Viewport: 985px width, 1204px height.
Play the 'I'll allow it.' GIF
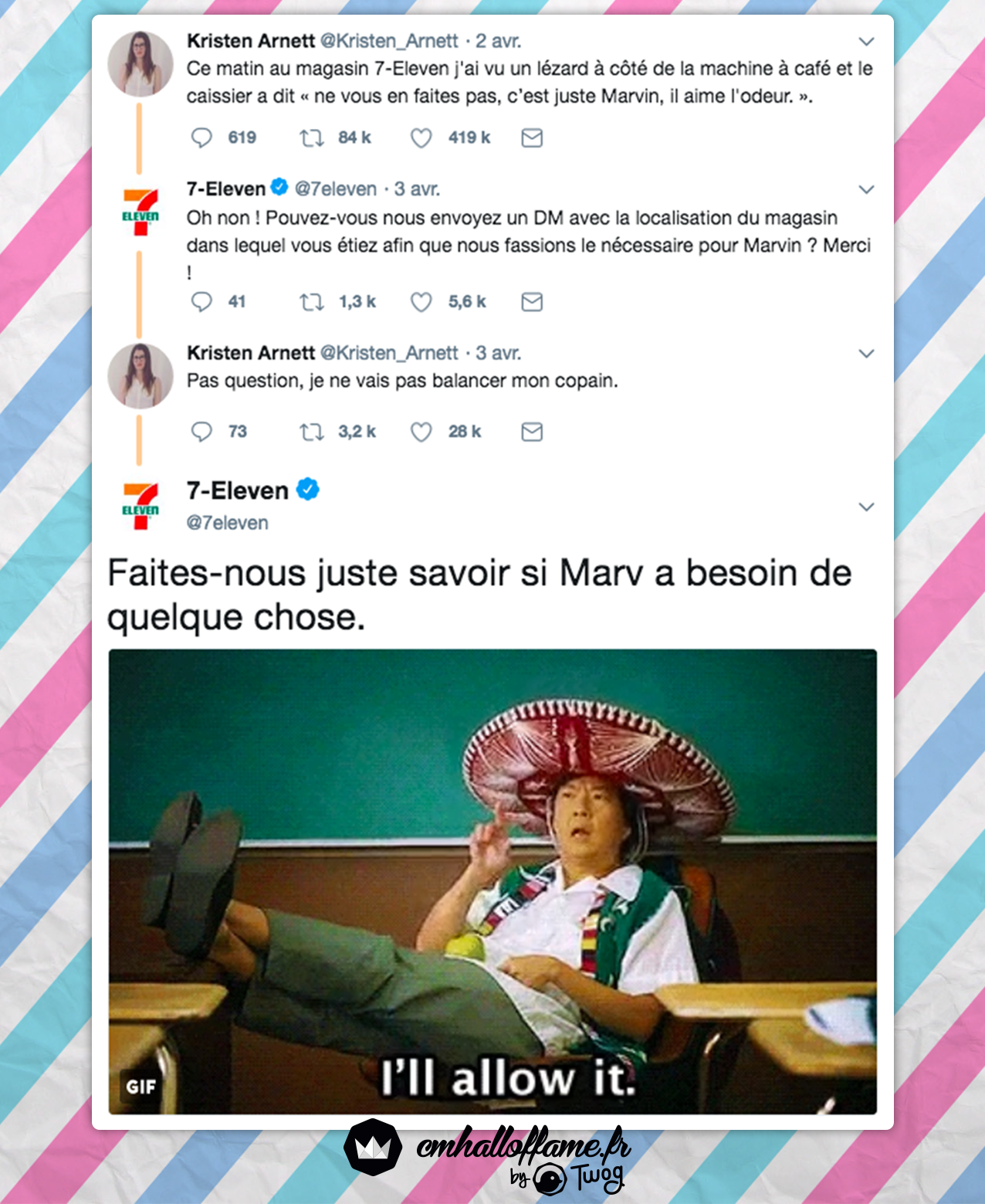pos(492,882)
